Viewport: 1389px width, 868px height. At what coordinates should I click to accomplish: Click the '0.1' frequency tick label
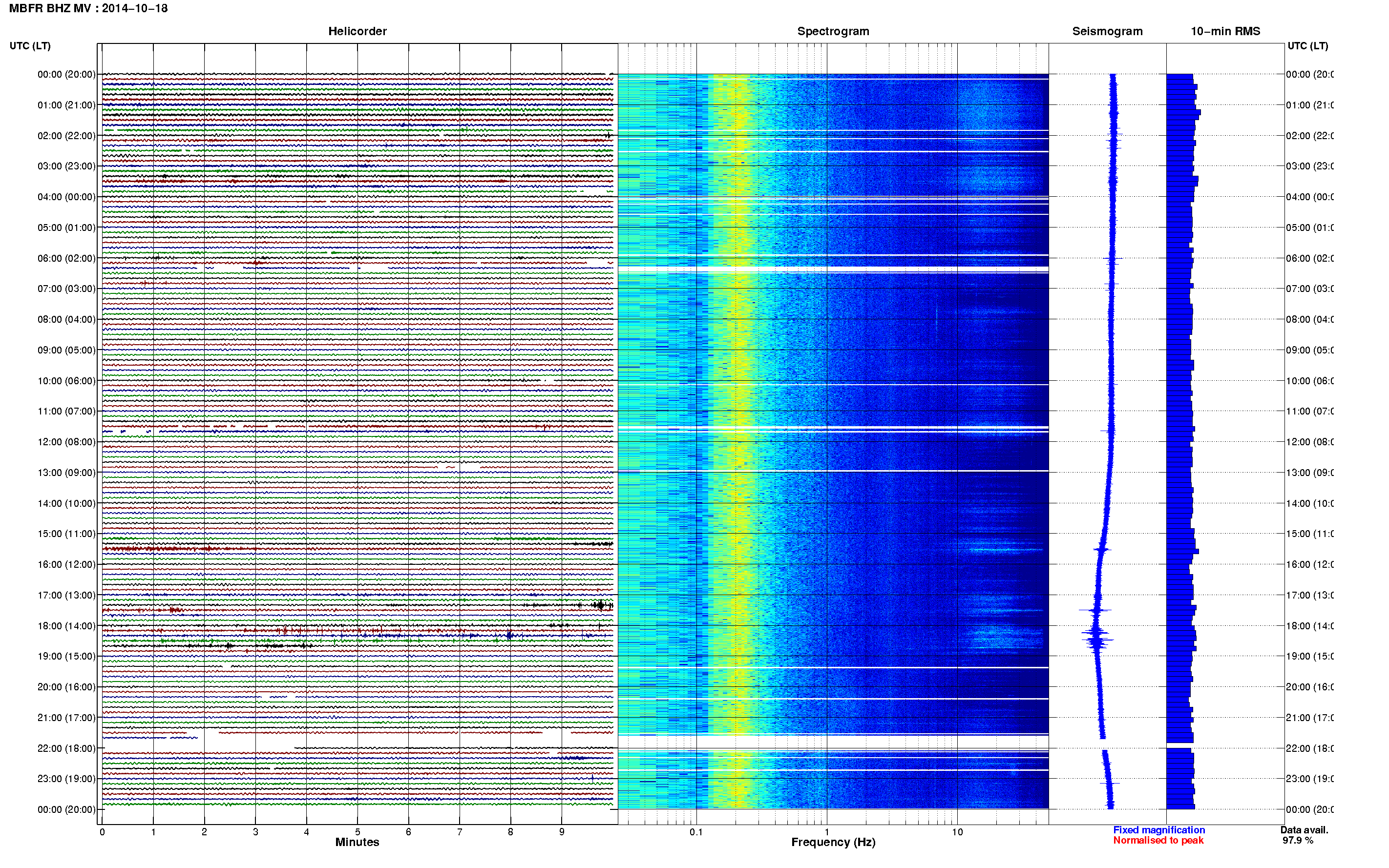click(696, 832)
